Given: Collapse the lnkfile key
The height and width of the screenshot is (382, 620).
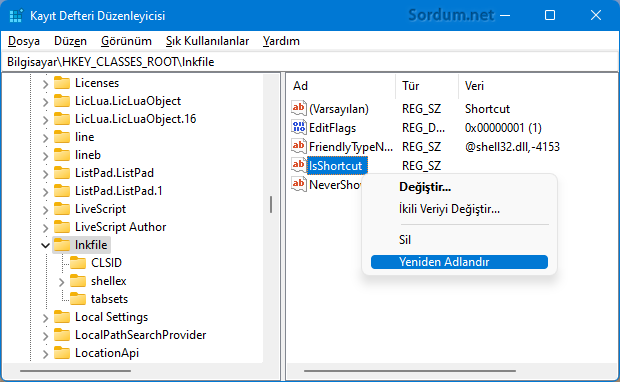Looking at the screenshot, I should 45,246.
